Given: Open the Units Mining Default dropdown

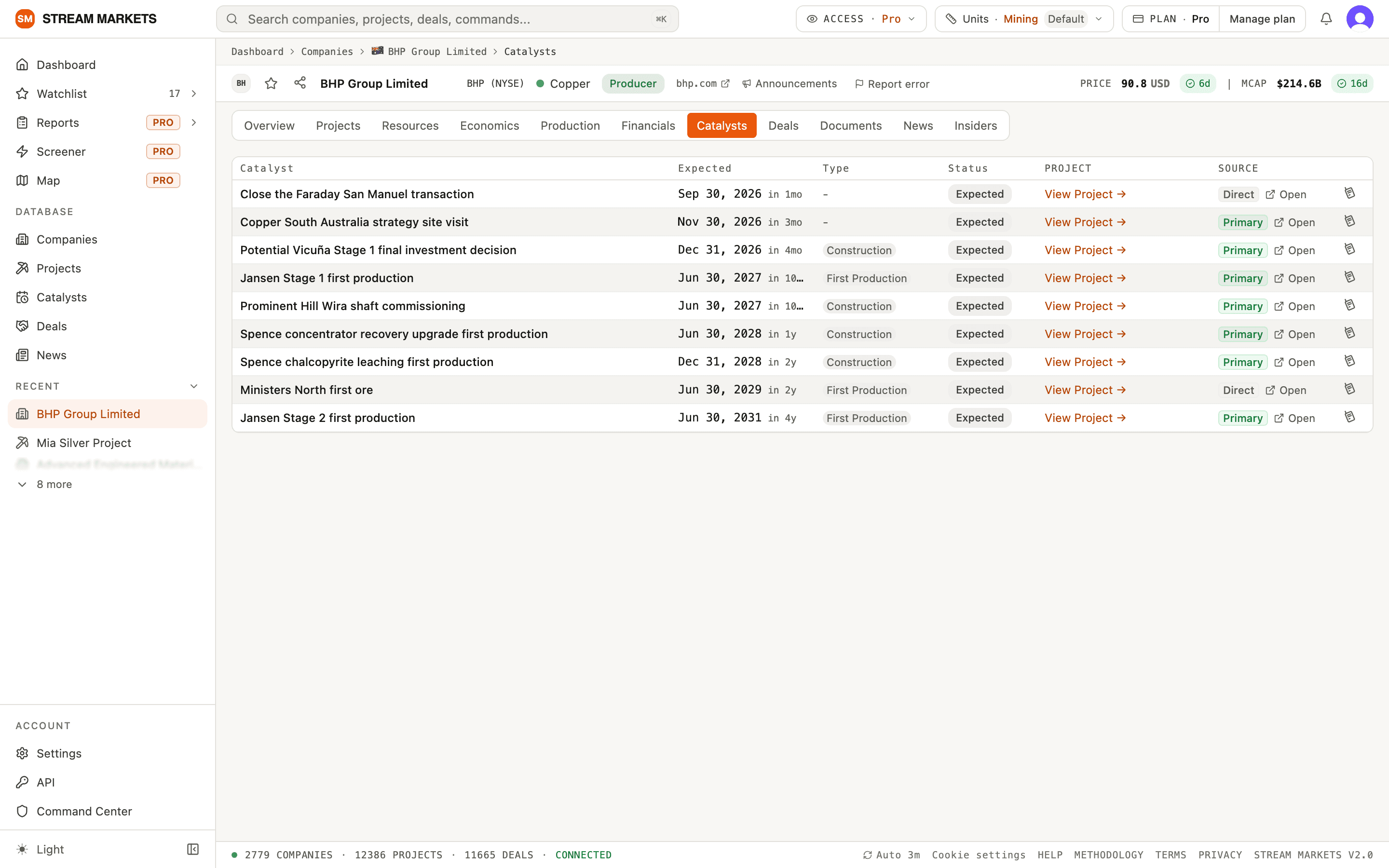Looking at the screenshot, I should [1024, 19].
